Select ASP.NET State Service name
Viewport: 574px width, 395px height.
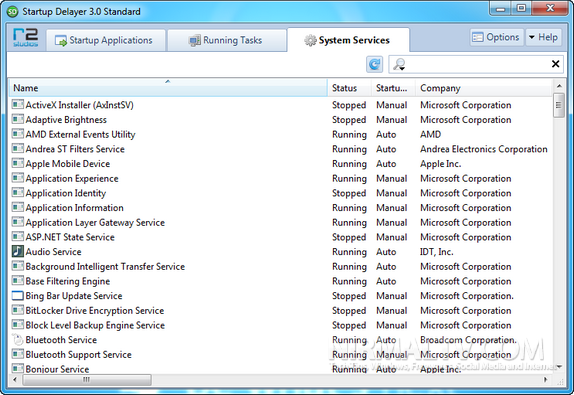pos(70,237)
